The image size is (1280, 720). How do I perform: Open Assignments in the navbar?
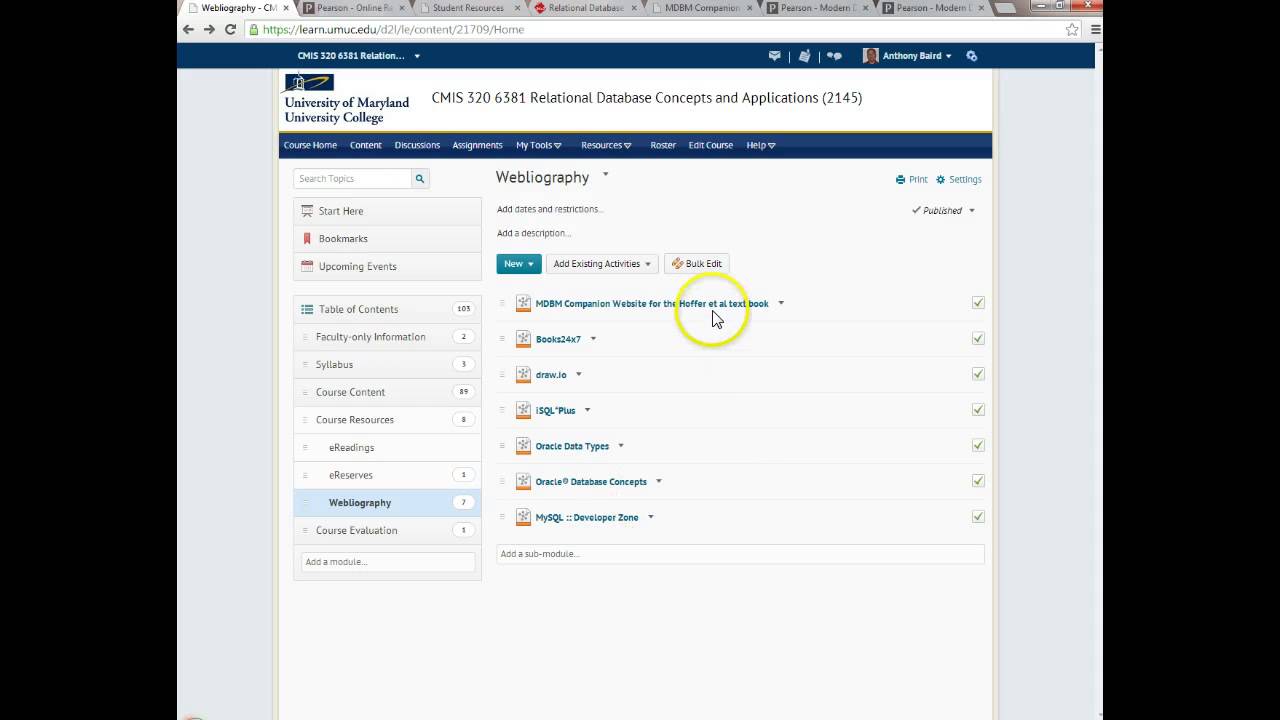477,145
